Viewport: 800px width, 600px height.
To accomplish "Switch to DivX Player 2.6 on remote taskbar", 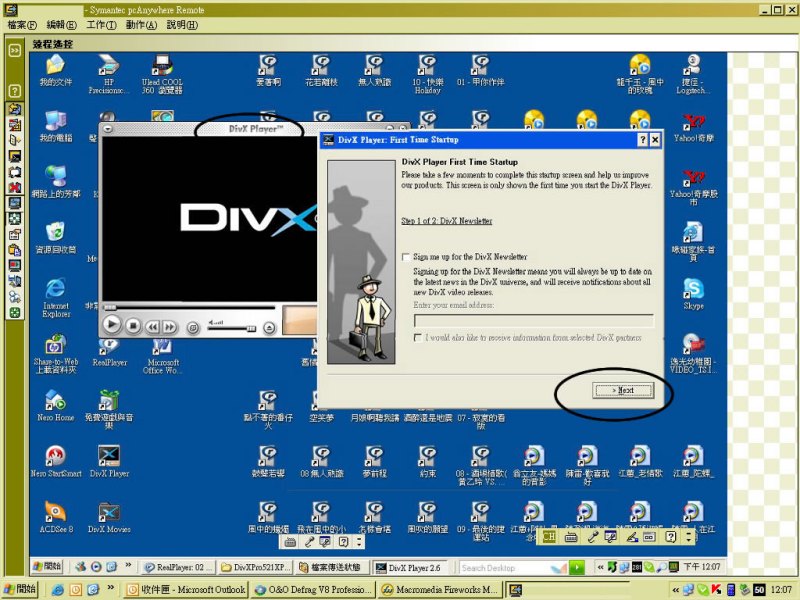I will pyautogui.click(x=410, y=567).
